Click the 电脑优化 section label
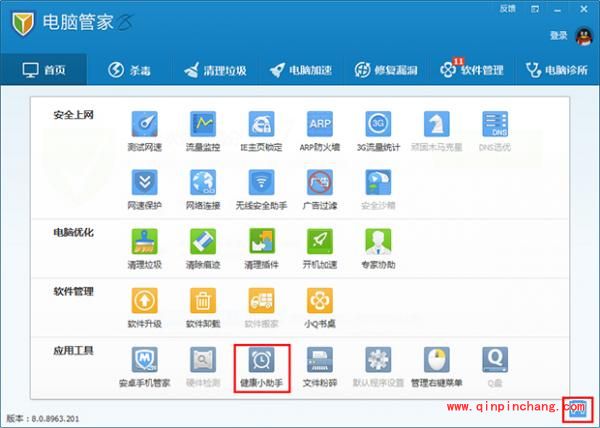This screenshot has width=600, height=428. [x=73, y=232]
